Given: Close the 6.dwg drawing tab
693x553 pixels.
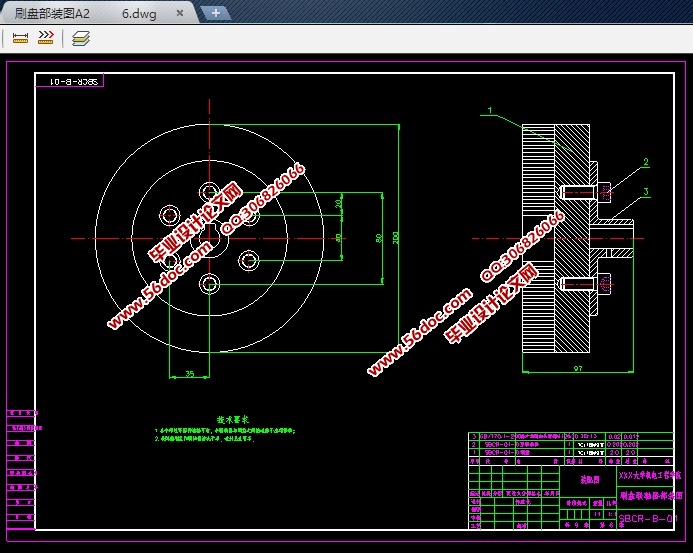Looking at the screenshot, I should [180, 14].
